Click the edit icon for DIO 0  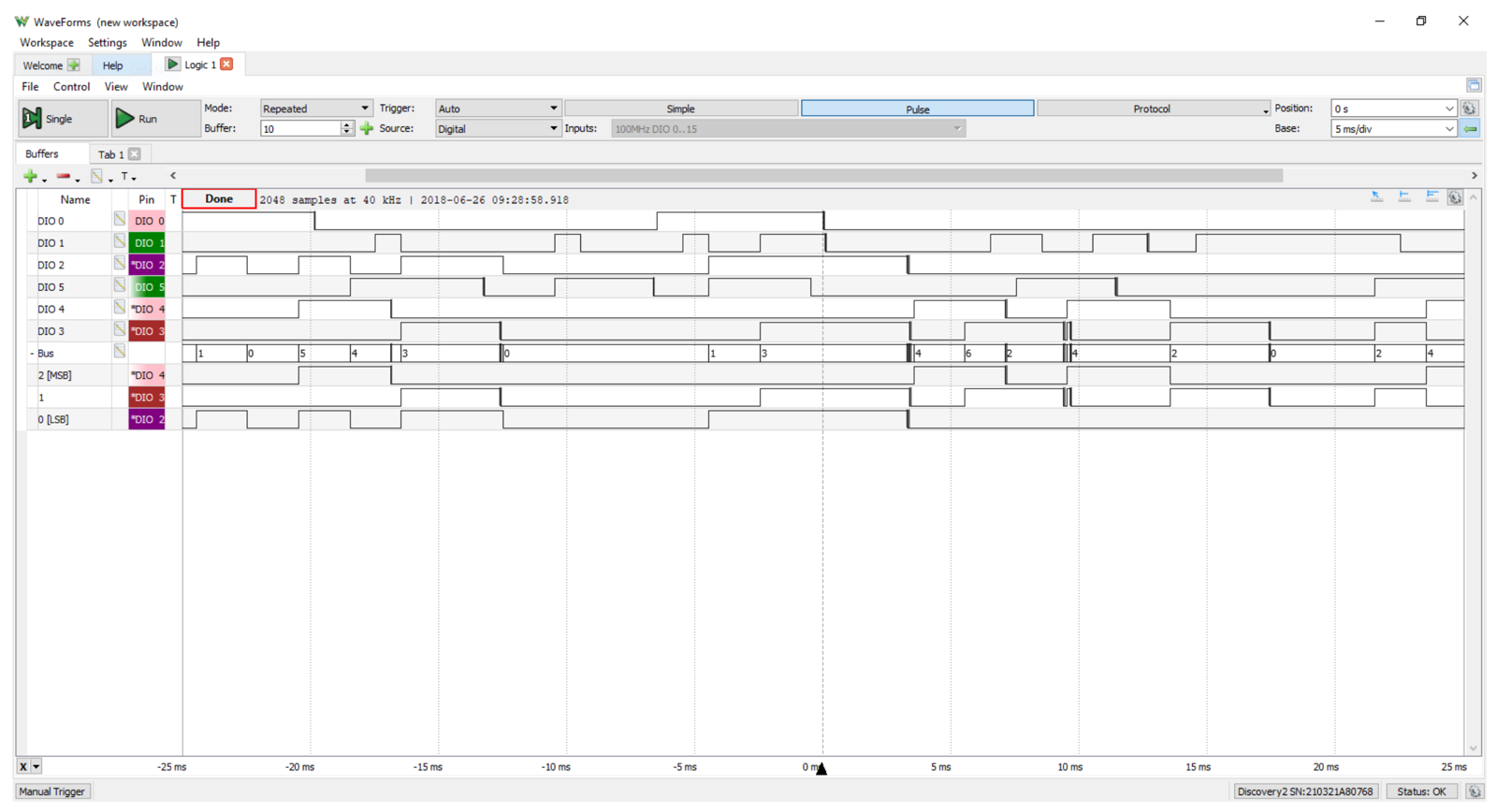pos(120,219)
